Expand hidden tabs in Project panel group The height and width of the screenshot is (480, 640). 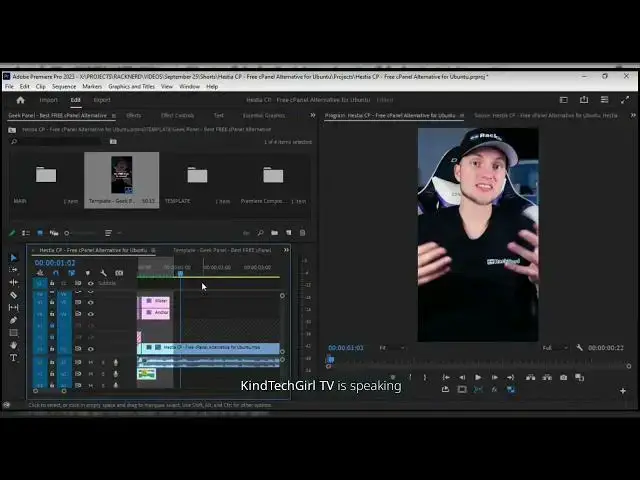click(x=313, y=116)
